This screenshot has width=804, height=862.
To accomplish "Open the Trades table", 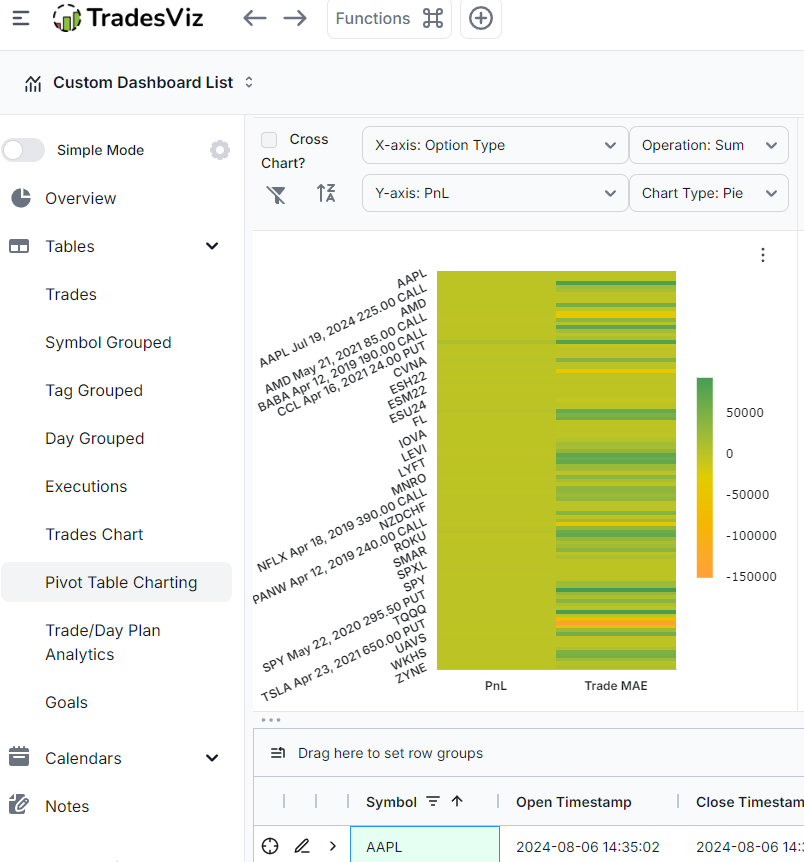I will [71, 295].
